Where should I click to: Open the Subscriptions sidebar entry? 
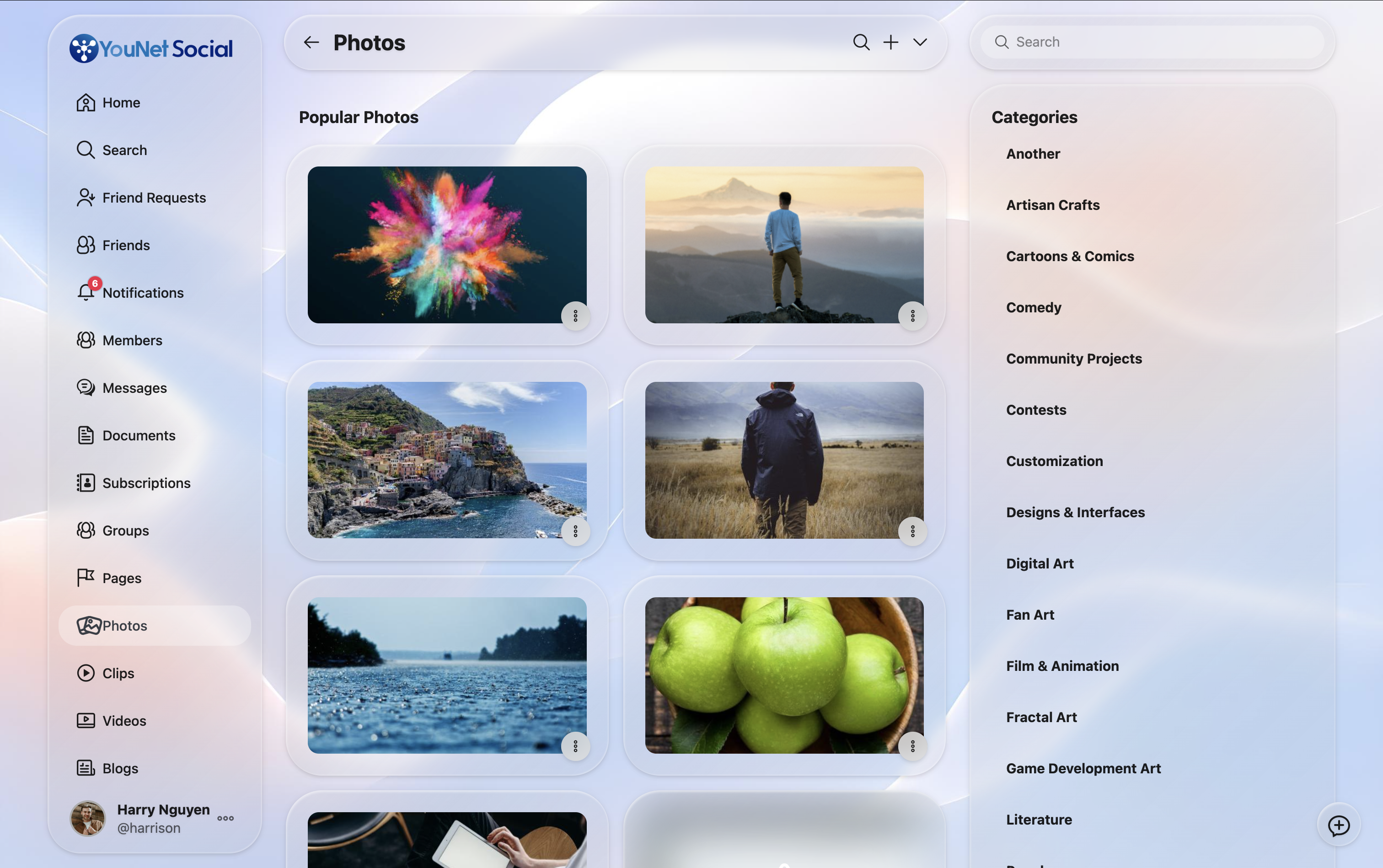[x=133, y=483]
